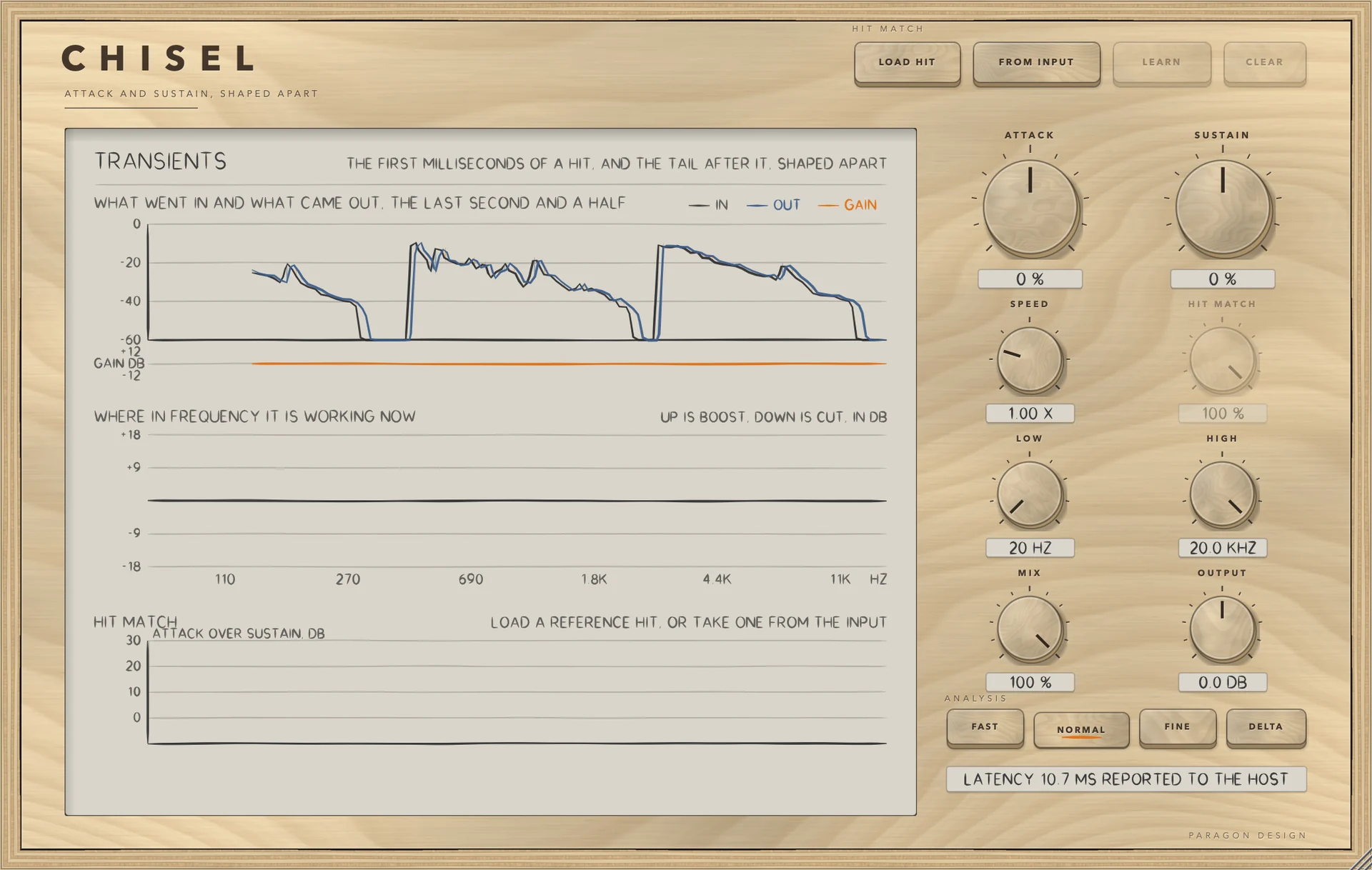Select Fine analysis mode
The width and height of the screenshot is (1372, 870).
pos(1178,727)
